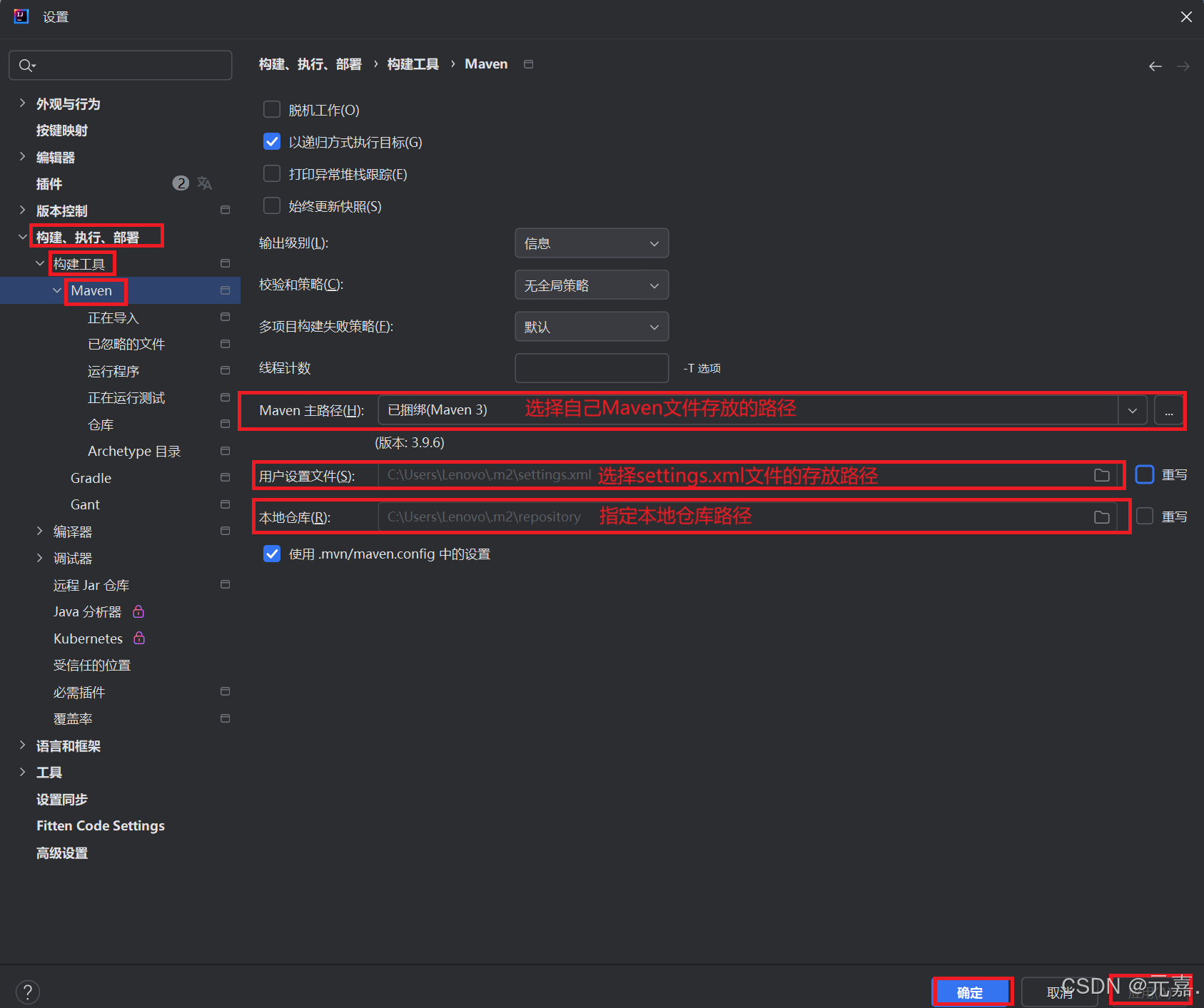Image resolution: width=1204 pixels, height=1008 pixels.
Task: Go back with the left arrow icon
Action: [x=1155, y=66]
